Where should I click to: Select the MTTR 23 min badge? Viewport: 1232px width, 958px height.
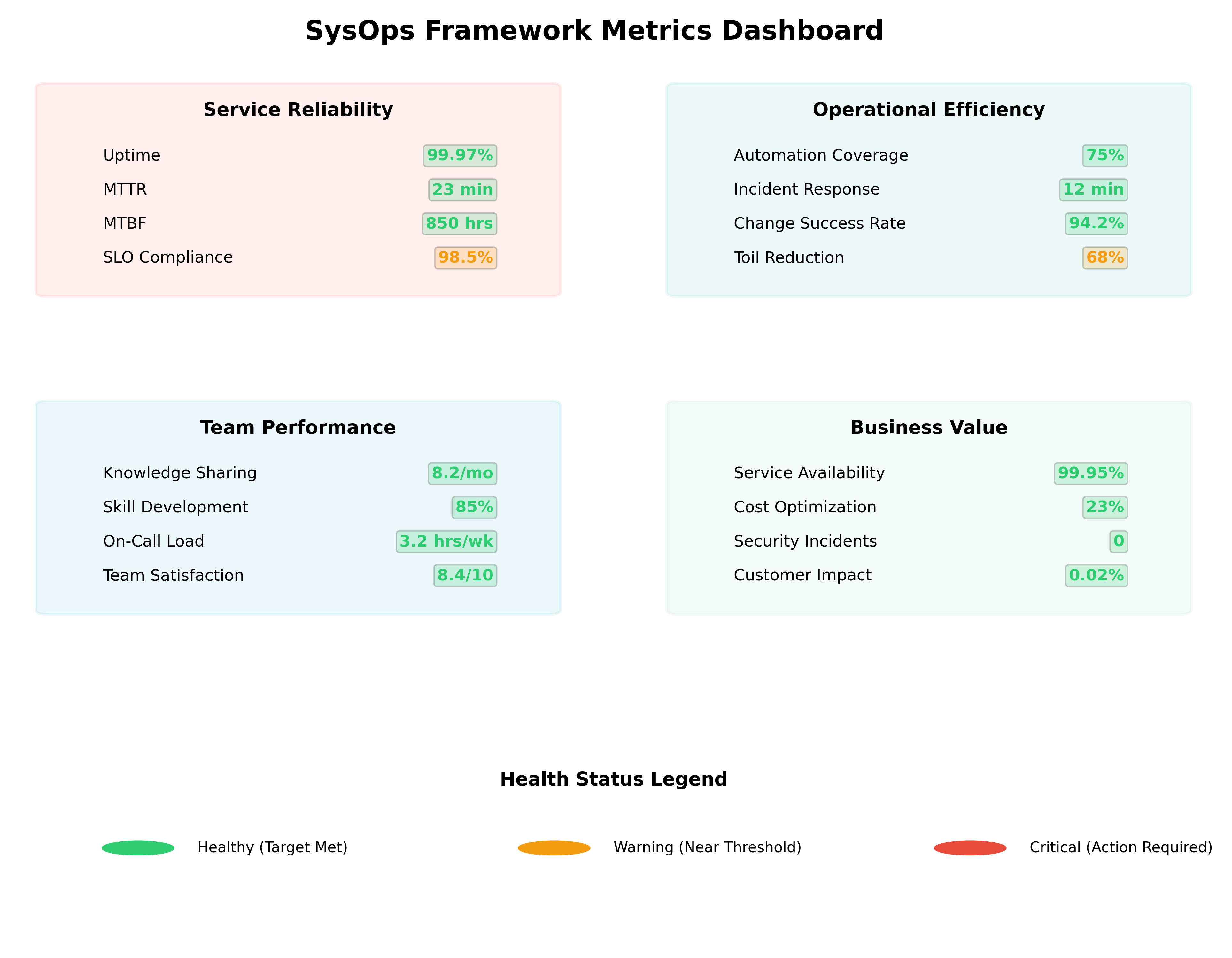point(461,190)
